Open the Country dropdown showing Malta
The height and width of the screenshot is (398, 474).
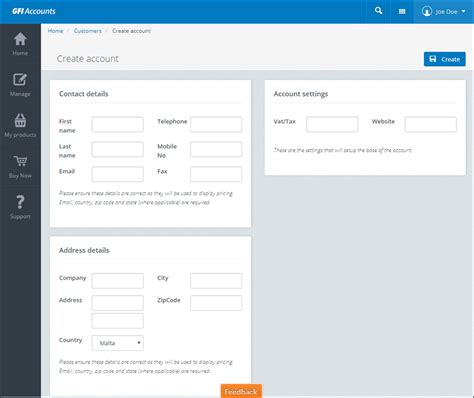click(x=117, y=343)
